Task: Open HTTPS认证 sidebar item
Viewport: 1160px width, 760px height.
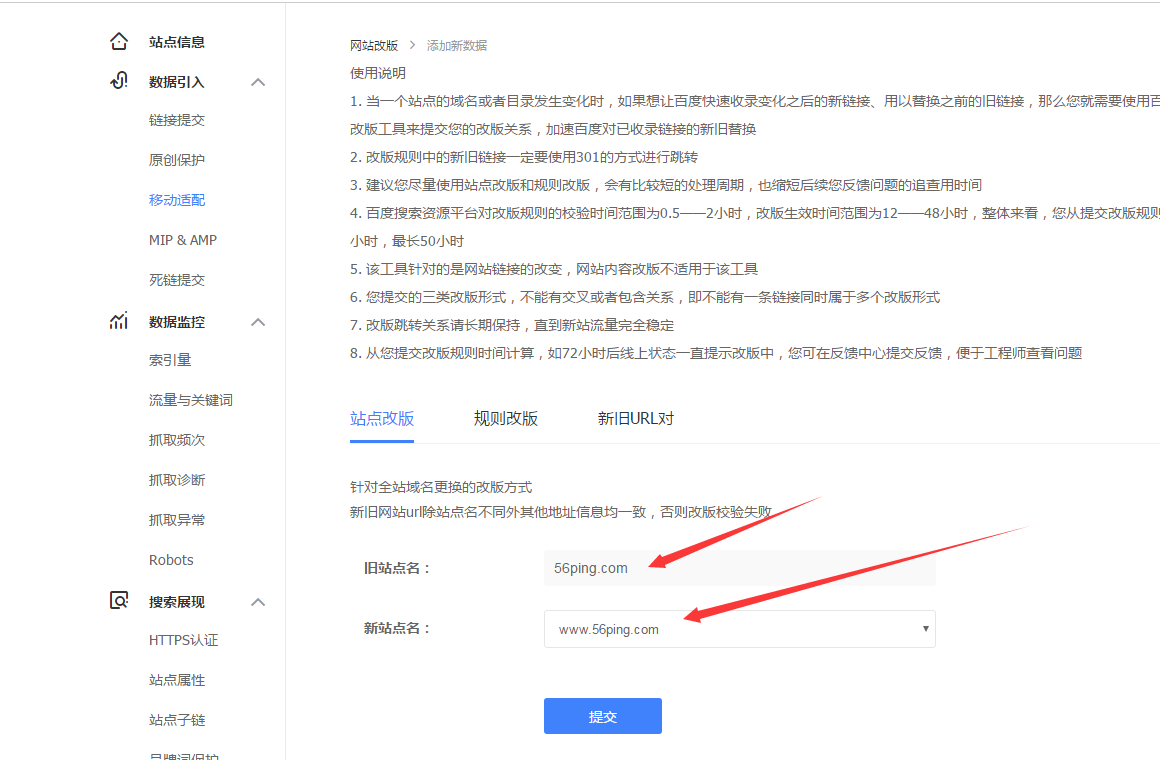Action: [x=183, y=640]
